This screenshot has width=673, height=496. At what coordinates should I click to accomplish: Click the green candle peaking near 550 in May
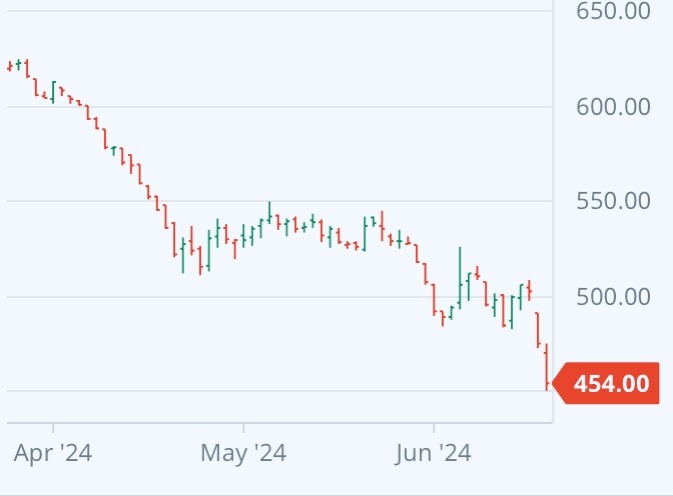[269, 212]
